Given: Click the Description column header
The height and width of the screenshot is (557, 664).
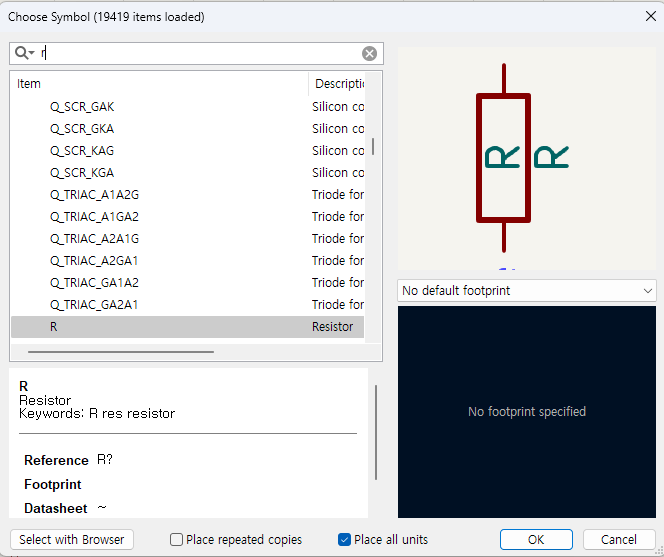Looking at the screenshot, I should pos(337,84).
